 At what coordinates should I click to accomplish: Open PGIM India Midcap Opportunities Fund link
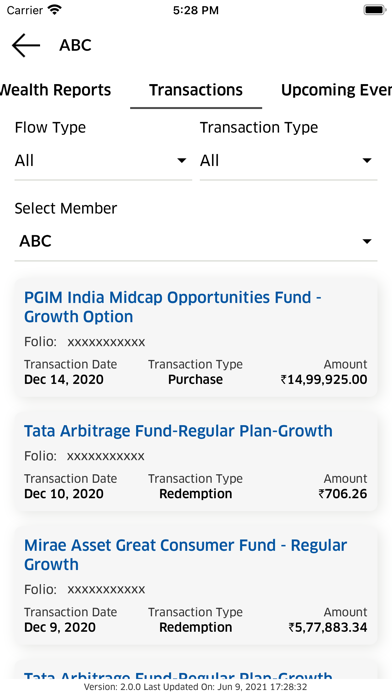tap(173, 307)
